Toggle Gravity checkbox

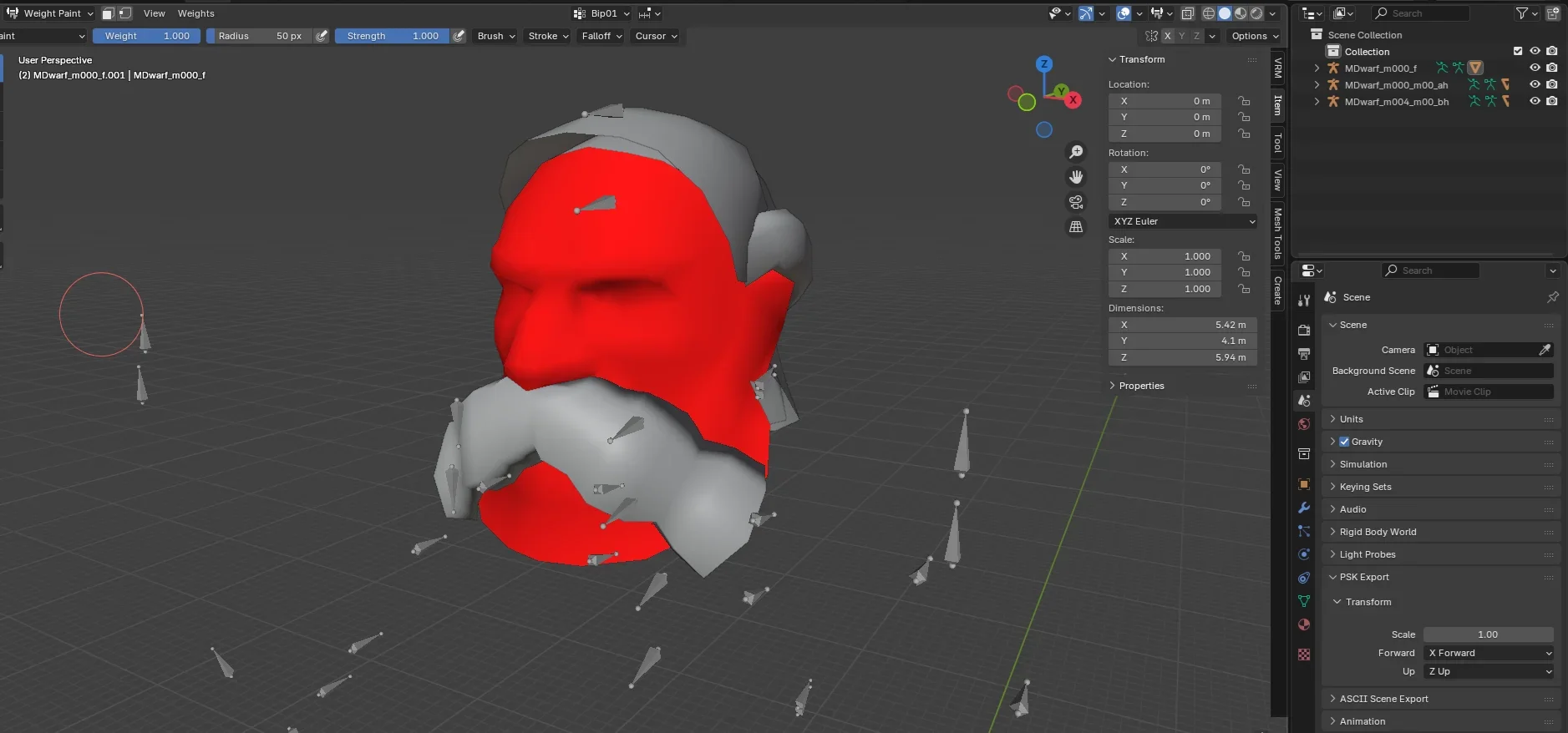(1344, 442)
